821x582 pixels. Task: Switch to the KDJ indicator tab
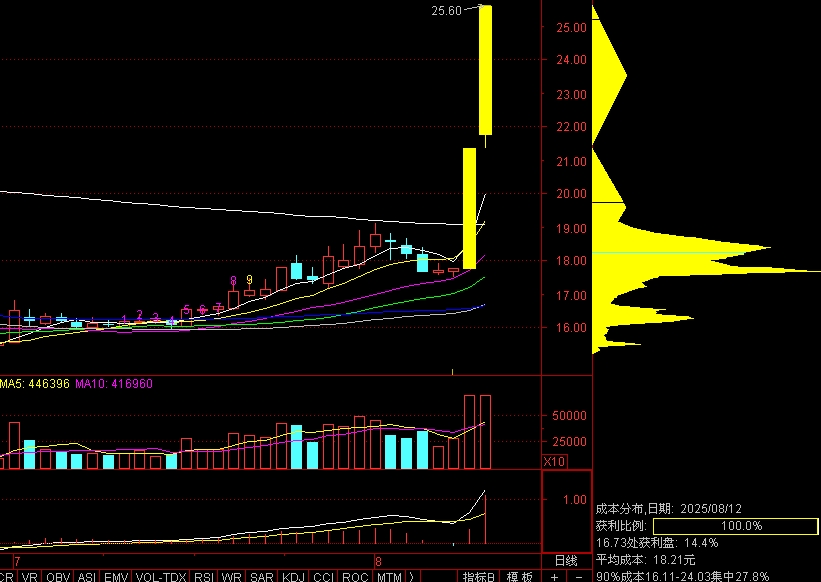(293, 577)
